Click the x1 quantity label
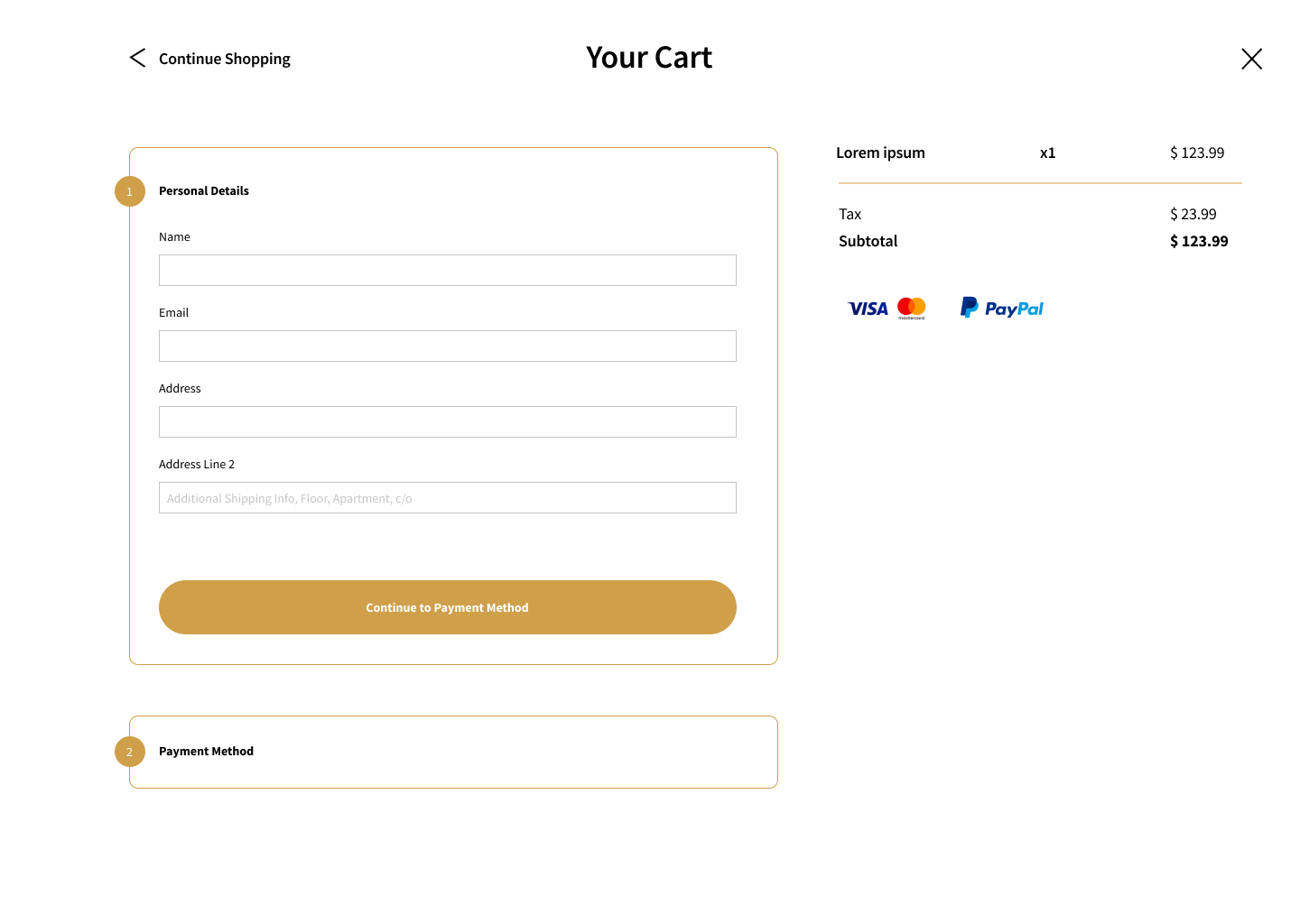 (x=1047, y=152)
